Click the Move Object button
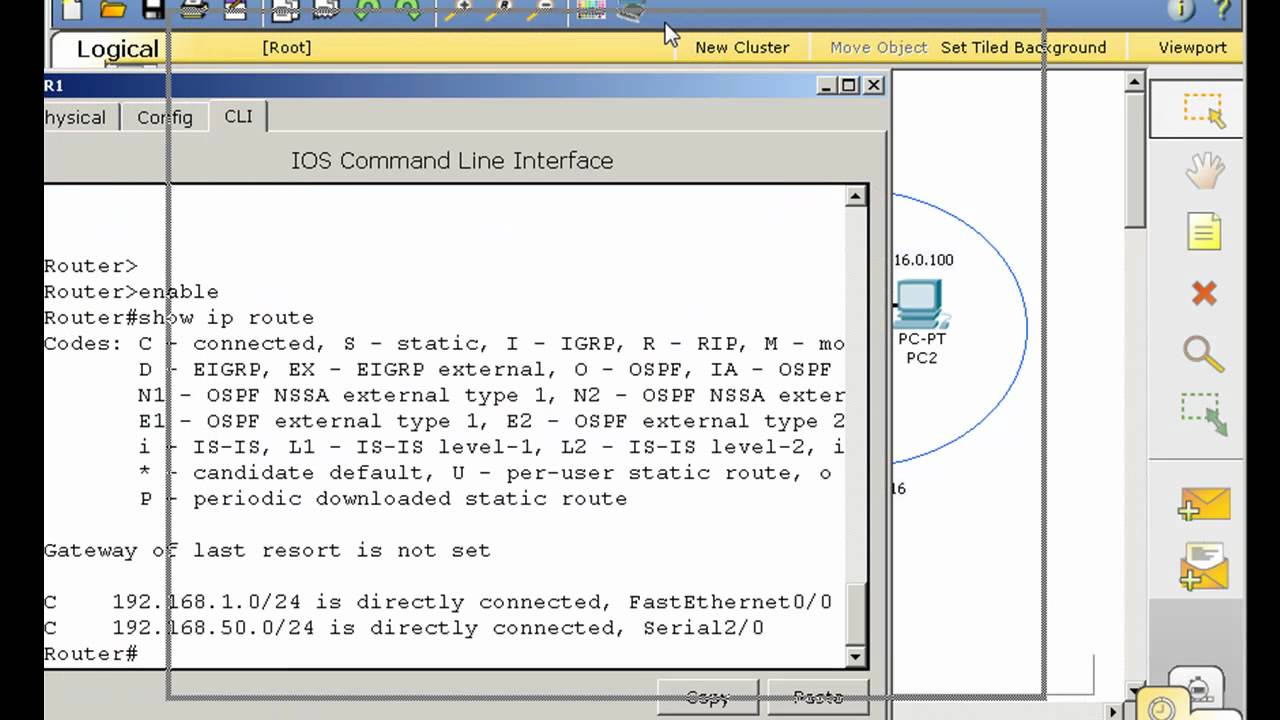This screenshot has height=720, width=1280. click(878, 47)
